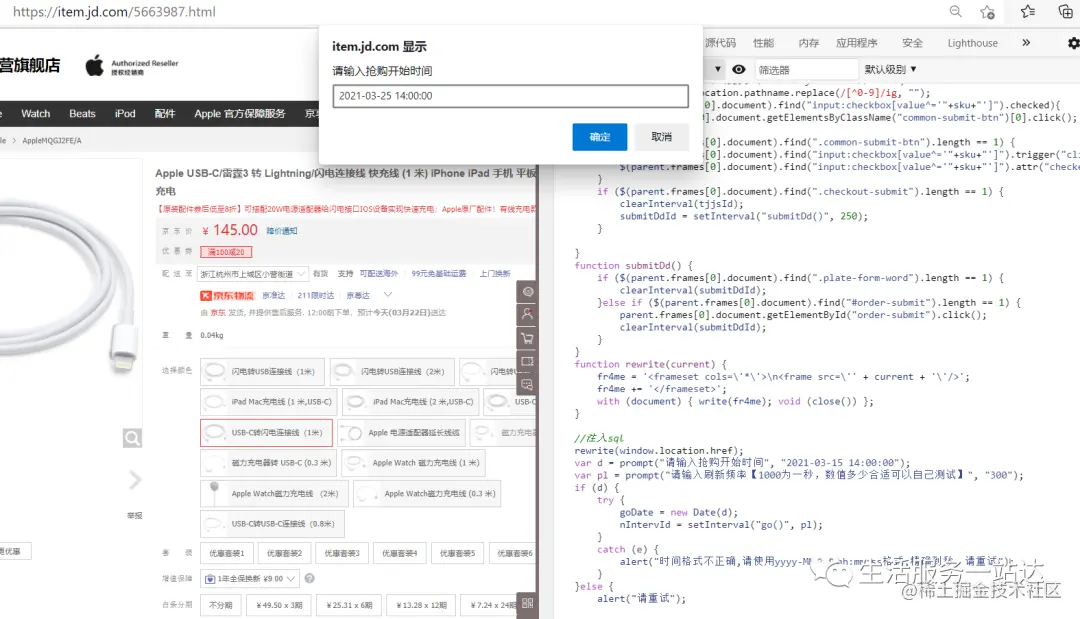The width and height of the screenshot is (1080, 619).
Task: Confirm the prompt with 确定 button
Action: tap(600, 137)
